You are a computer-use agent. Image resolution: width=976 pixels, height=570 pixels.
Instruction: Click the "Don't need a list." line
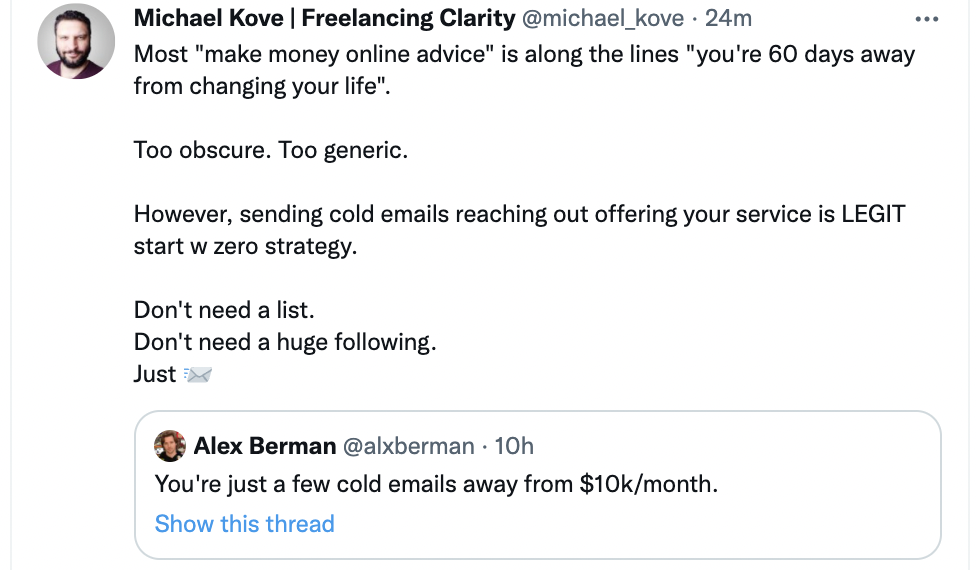(224, 310)
